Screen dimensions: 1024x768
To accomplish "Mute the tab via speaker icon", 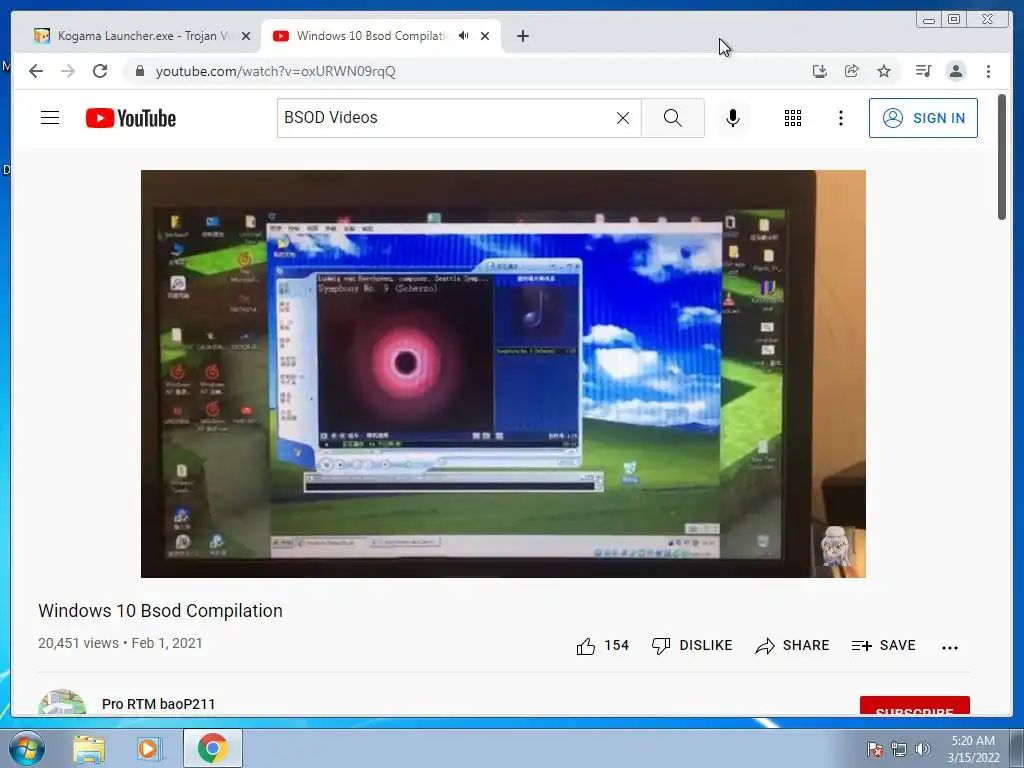I will (463, 36).
